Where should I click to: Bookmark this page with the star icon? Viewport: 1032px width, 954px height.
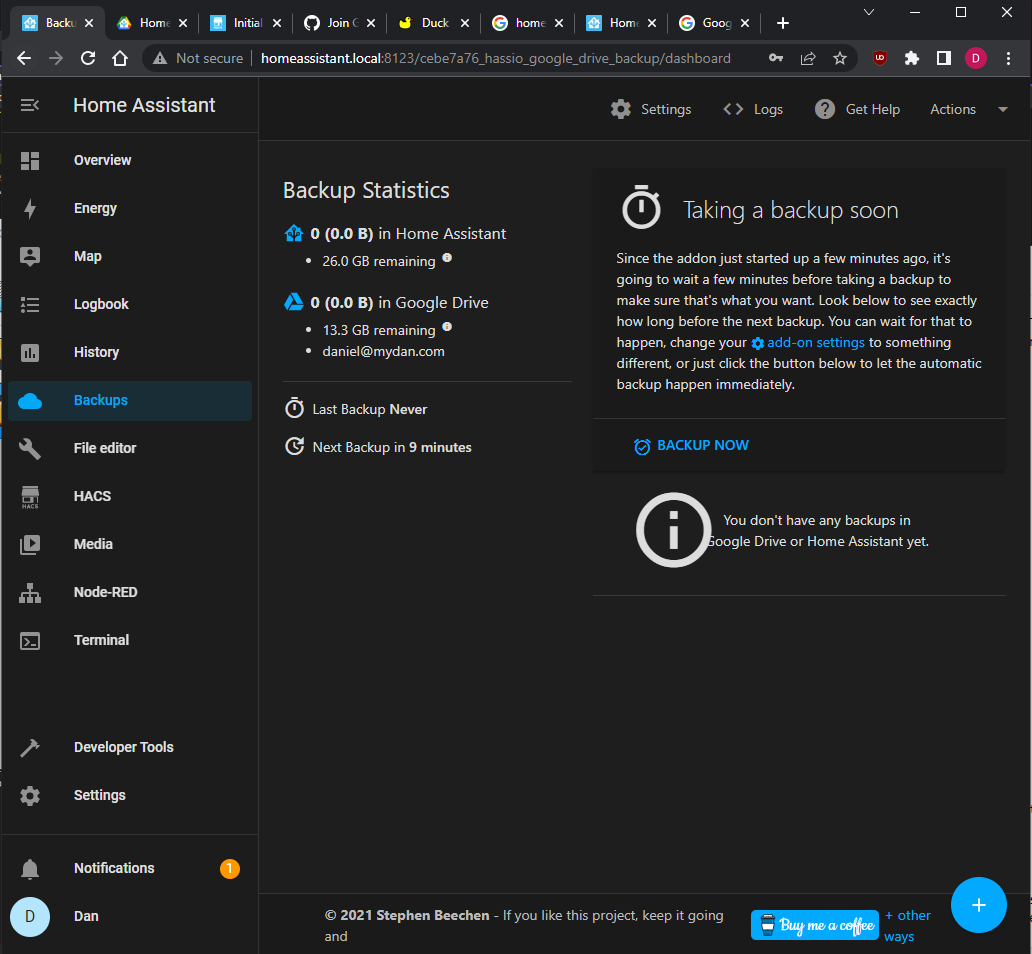coord(840,58)
